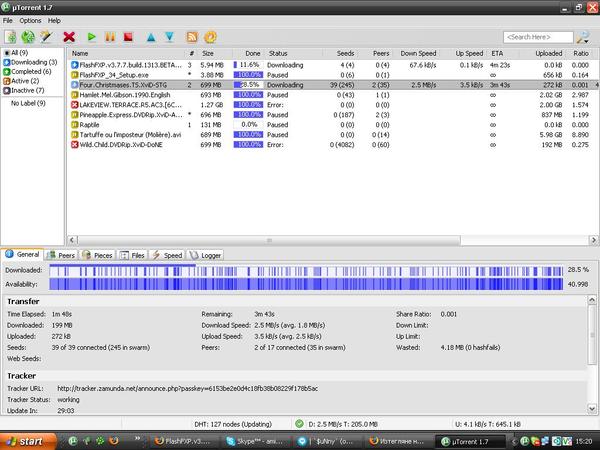Select the Wild.Child.DVDRip.XviD-DoNE torrent
Viewport: 600px width, 450px height.
click(x=333, y=145)
